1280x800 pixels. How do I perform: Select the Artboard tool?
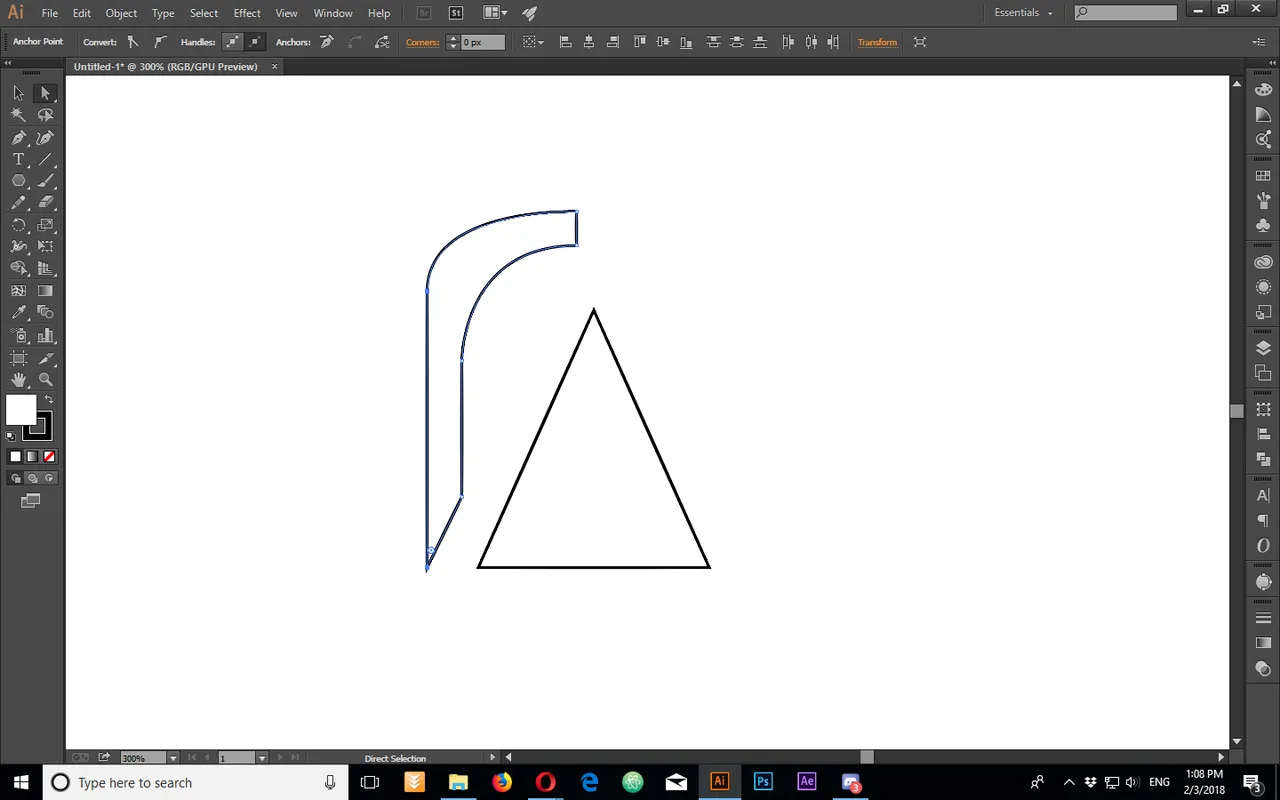[x=18, y=358]
